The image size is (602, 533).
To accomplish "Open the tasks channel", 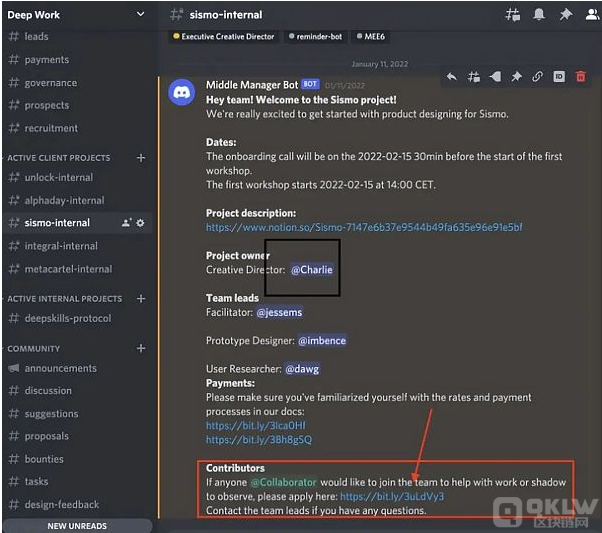I will pyautogui.click(x=77, y=482).
